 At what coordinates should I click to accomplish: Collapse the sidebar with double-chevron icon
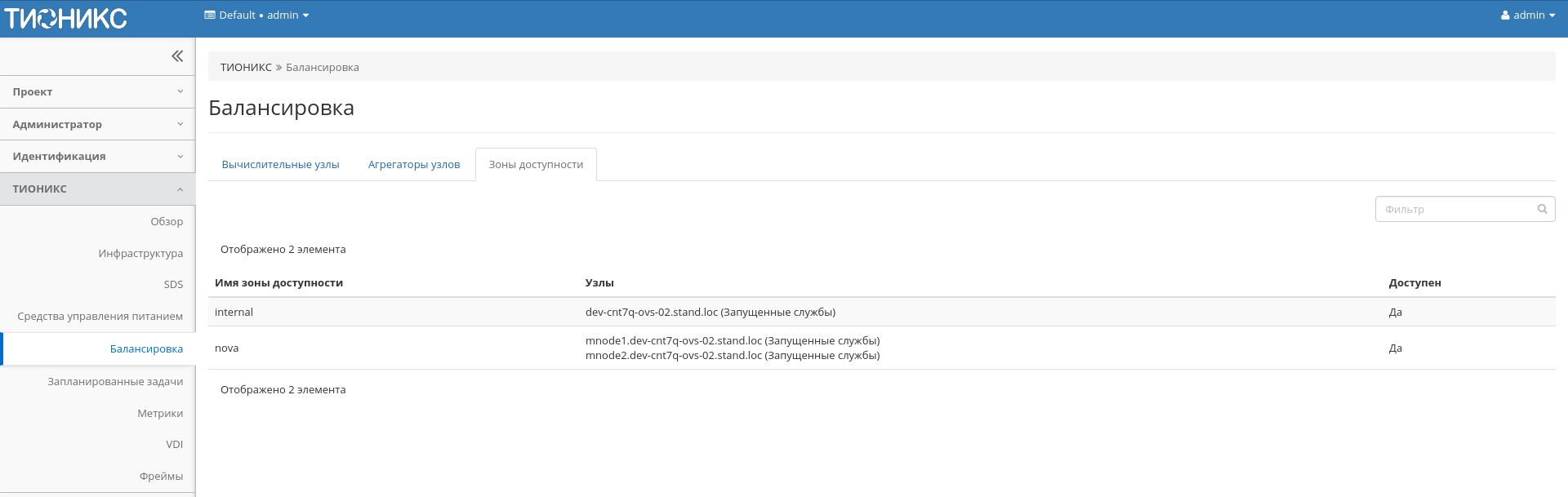pos(177,56)
